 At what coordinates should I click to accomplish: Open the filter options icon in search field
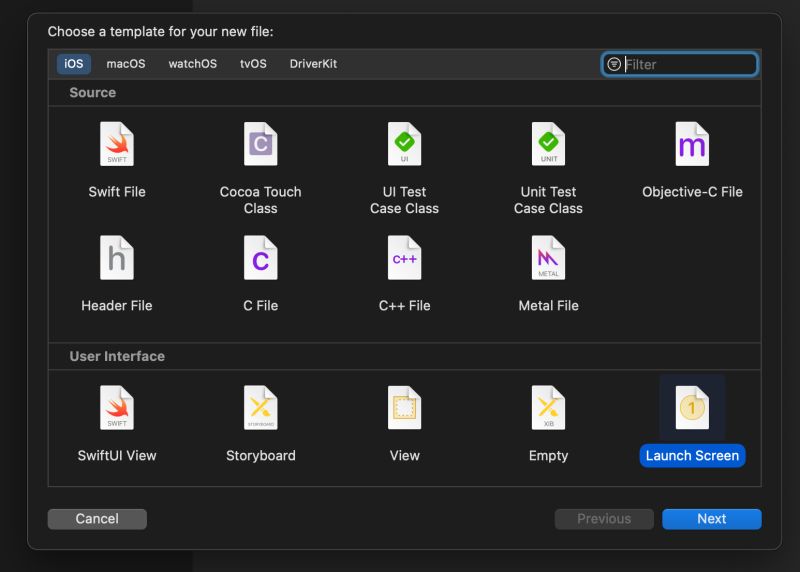pyautogui.click(x=614, y=64)
